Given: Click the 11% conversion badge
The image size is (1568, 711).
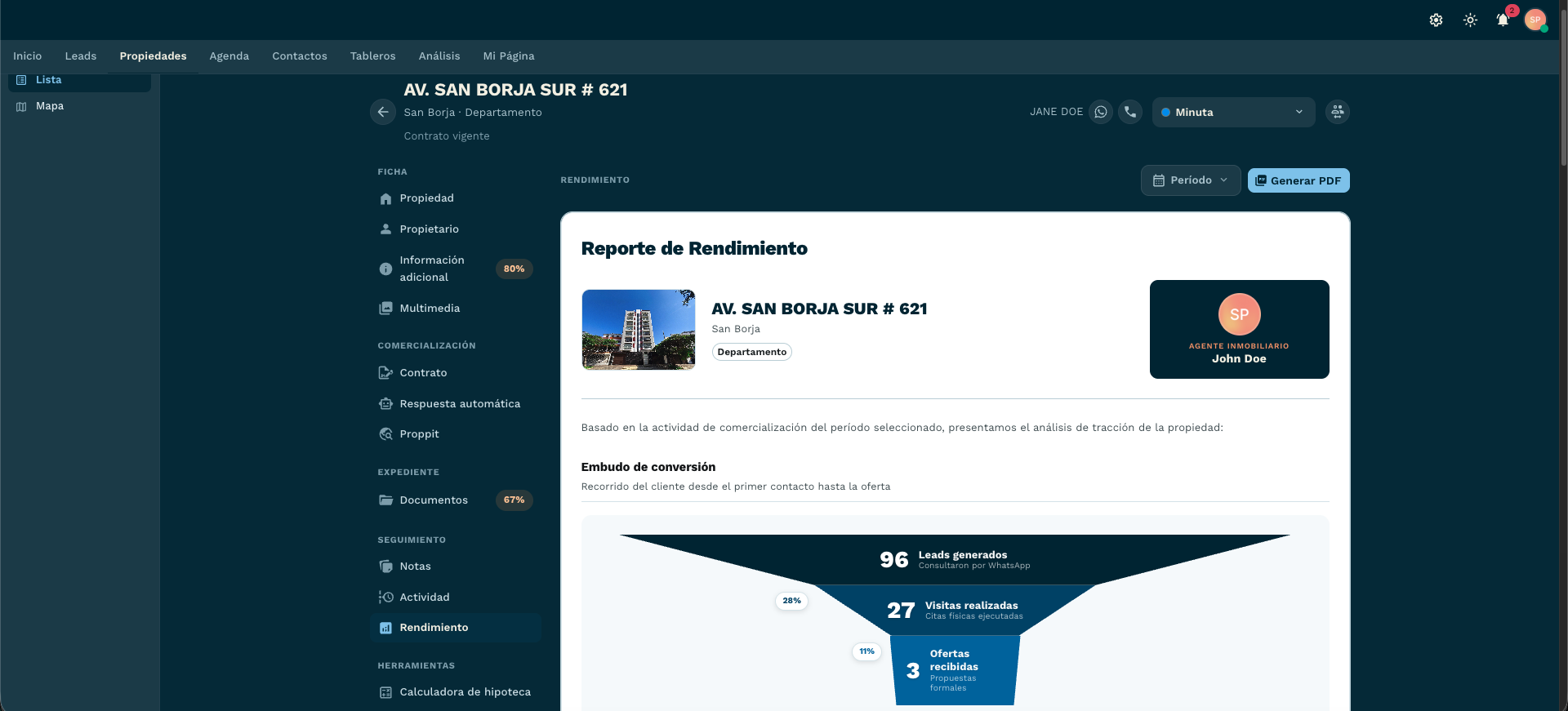Looking at the screenshot, I should pos(866,651).
